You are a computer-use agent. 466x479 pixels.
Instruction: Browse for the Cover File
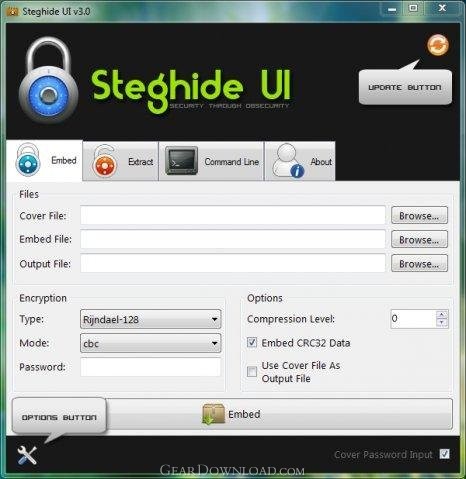[419, 215]
